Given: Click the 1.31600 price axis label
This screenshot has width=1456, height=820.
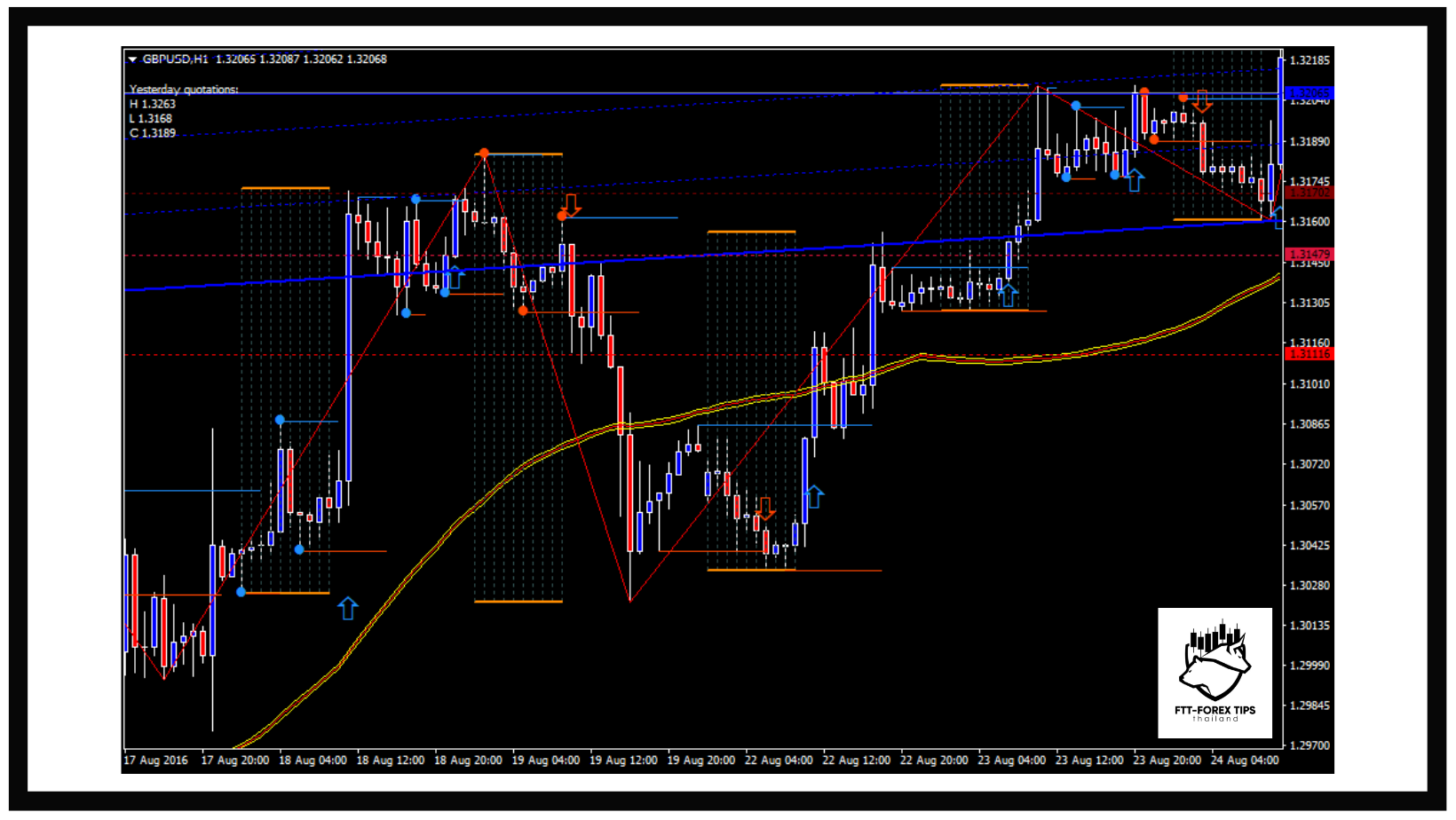Looking at the screenshot, I should pos(1310,222).
